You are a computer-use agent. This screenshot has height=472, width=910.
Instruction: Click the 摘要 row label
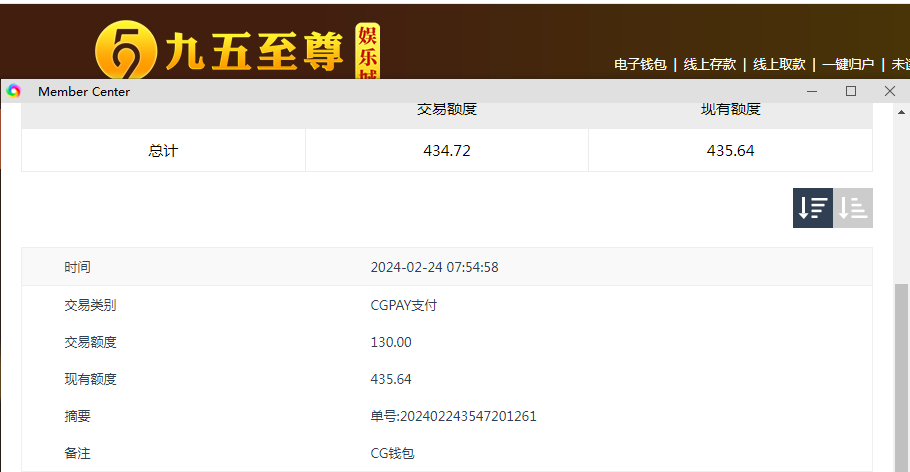77,416
